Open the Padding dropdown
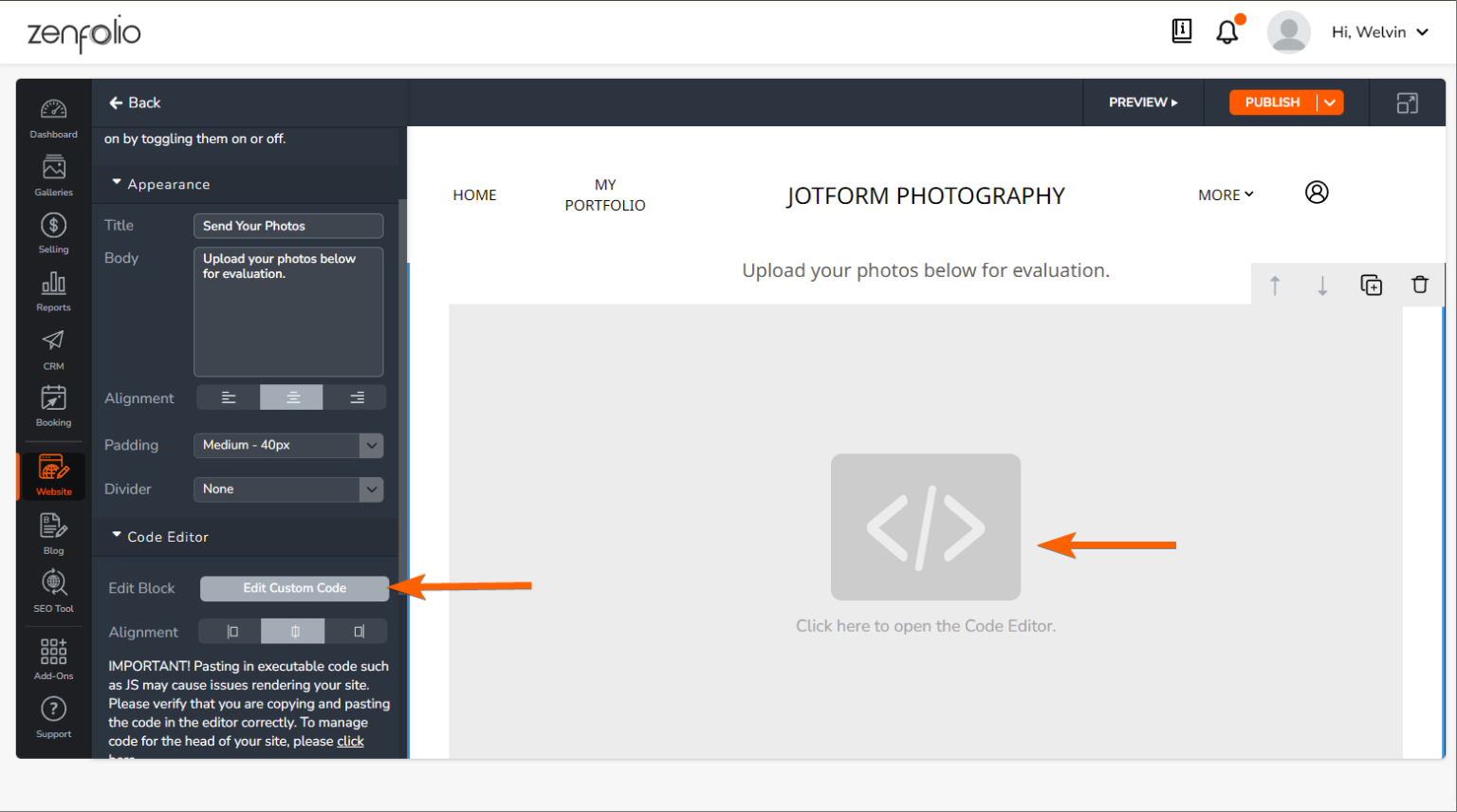Viewport: 1457px width, 812px height. [288, 445]
